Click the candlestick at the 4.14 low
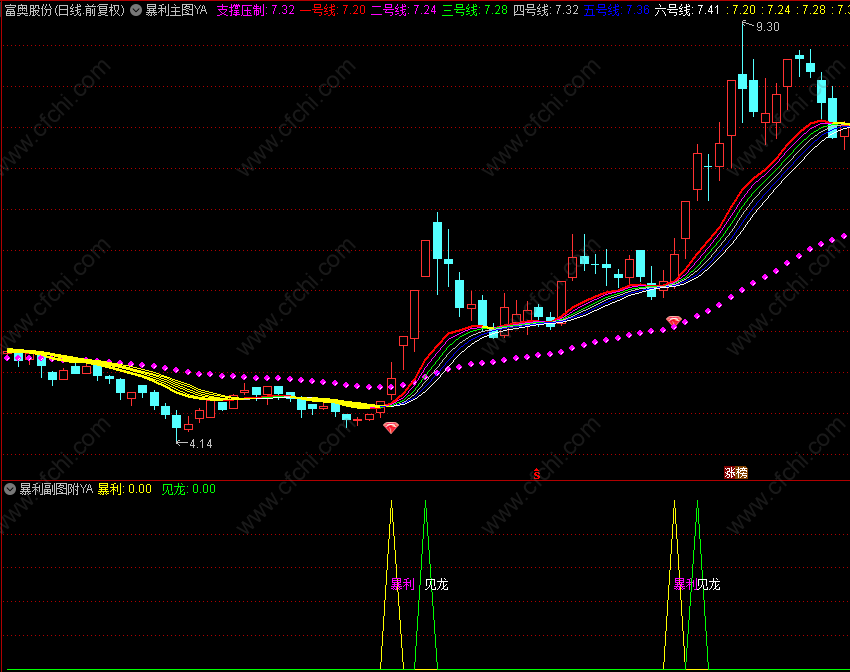This screenshot has height=672, width=850. click(x=176, y=422)
